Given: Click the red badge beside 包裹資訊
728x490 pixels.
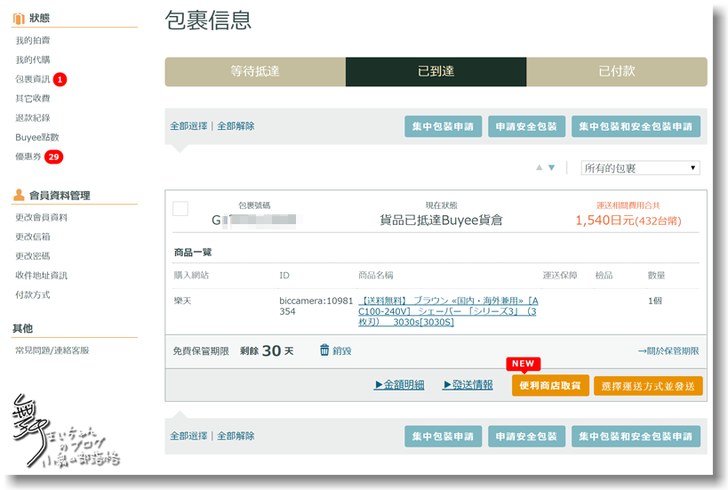Looking at the screenshot, I should click(60, 79).
